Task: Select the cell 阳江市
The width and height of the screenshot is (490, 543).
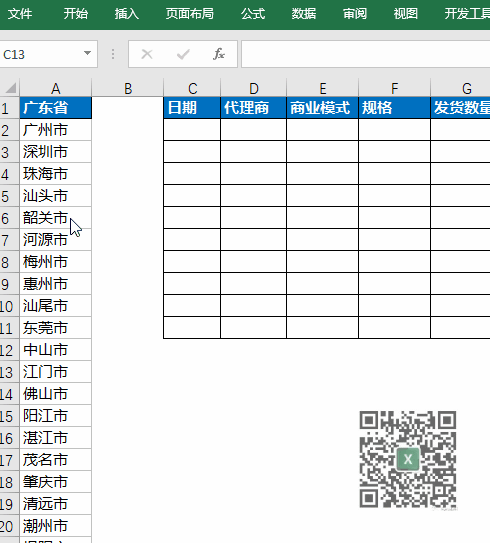Action: point(56,416)
